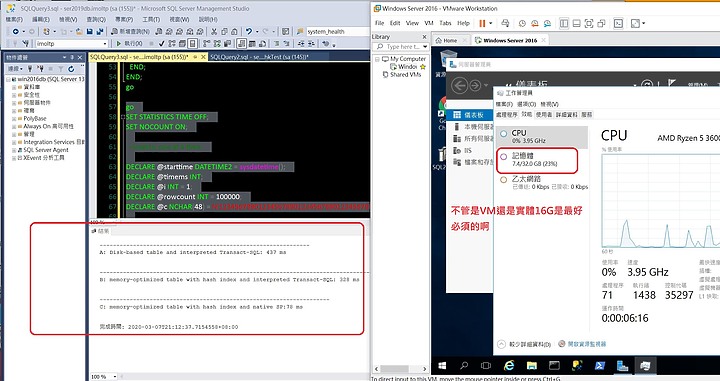Click the Connect button in Object Explorer
Screen dimensions: 720x381
(x=15, y=69)
